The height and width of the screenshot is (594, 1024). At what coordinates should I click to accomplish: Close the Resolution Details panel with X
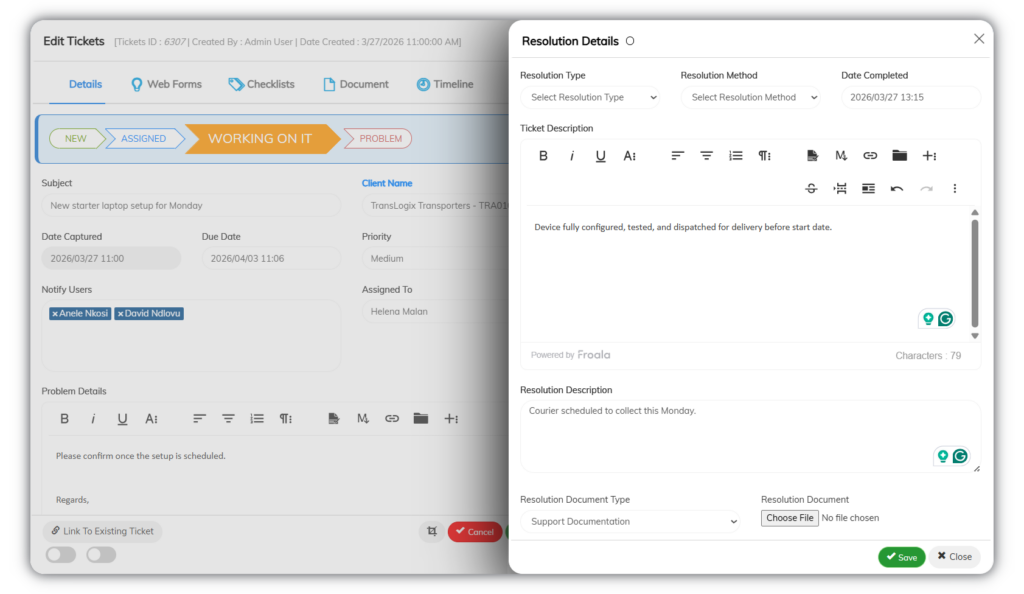coord(978,39)
